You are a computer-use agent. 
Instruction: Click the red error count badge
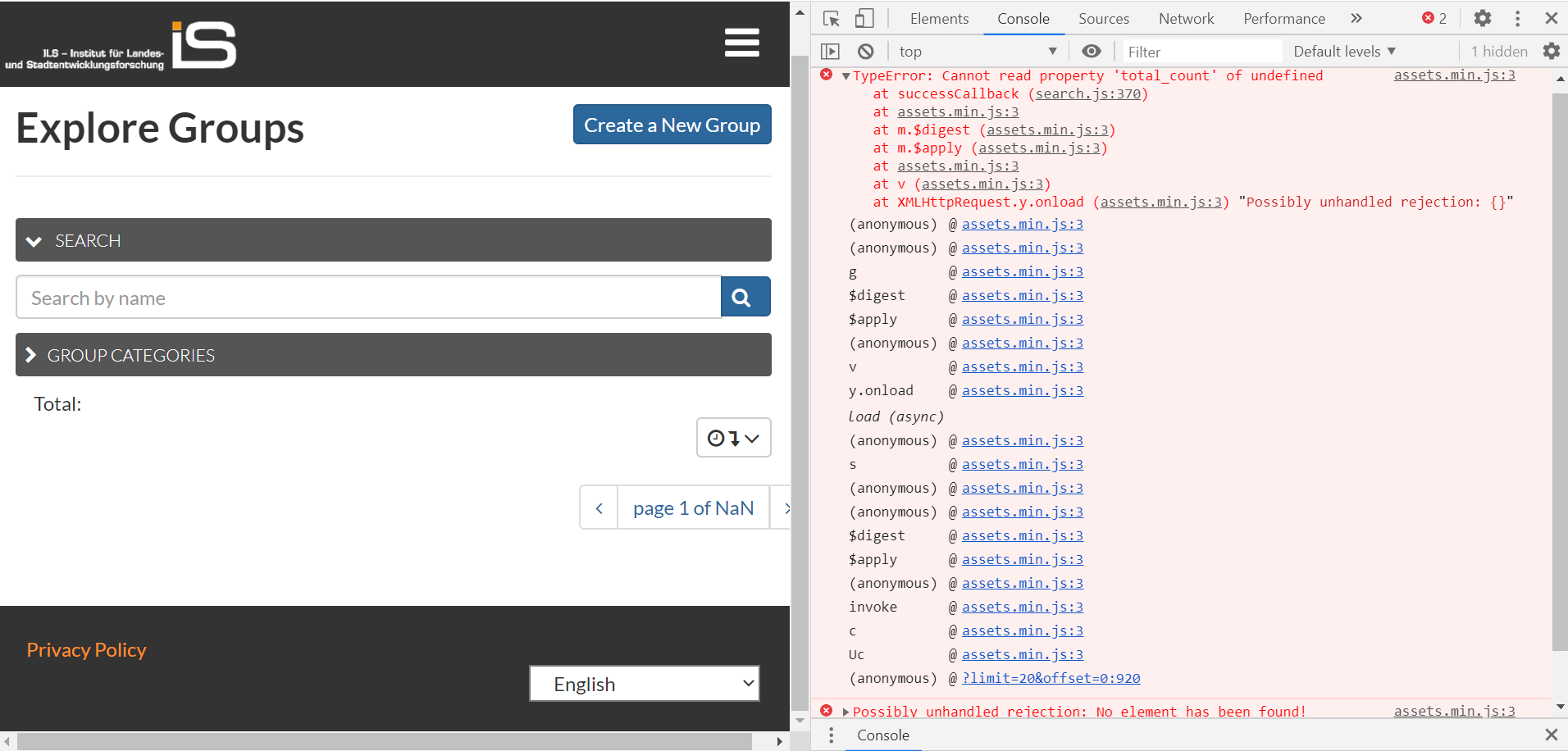tap(1434, 18)
